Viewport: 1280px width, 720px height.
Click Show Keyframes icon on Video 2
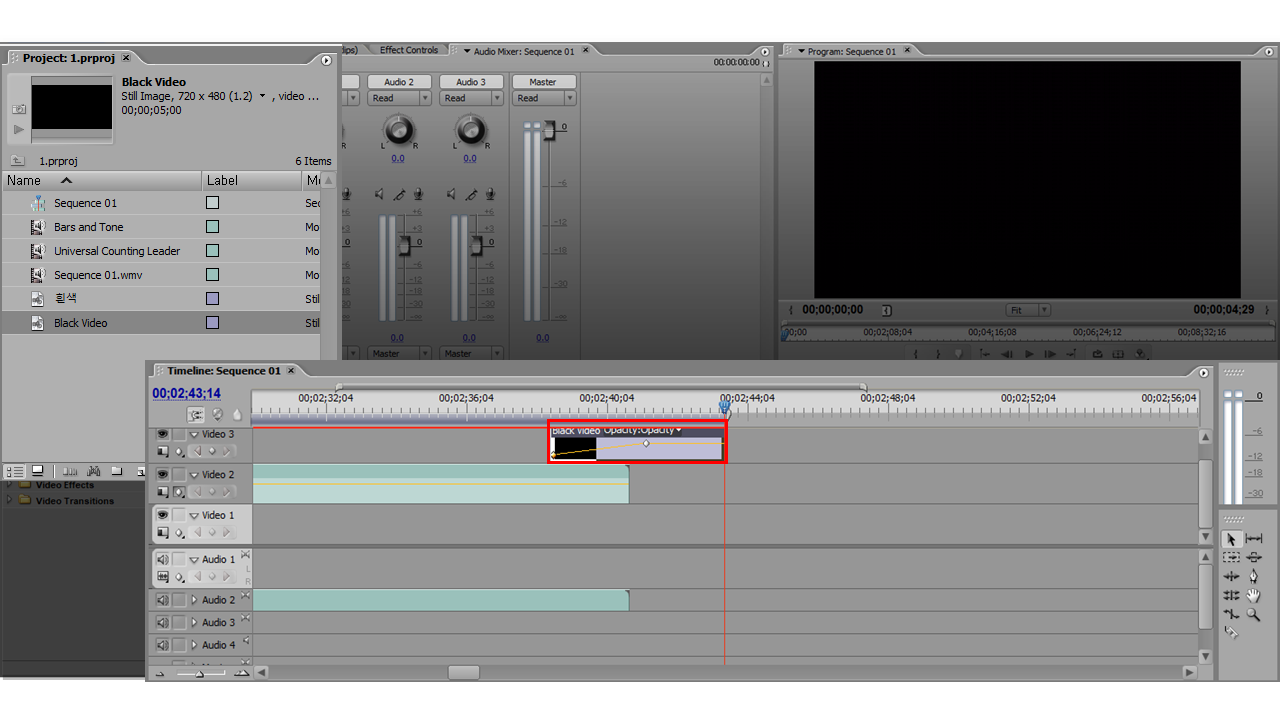tap(179, 492)
